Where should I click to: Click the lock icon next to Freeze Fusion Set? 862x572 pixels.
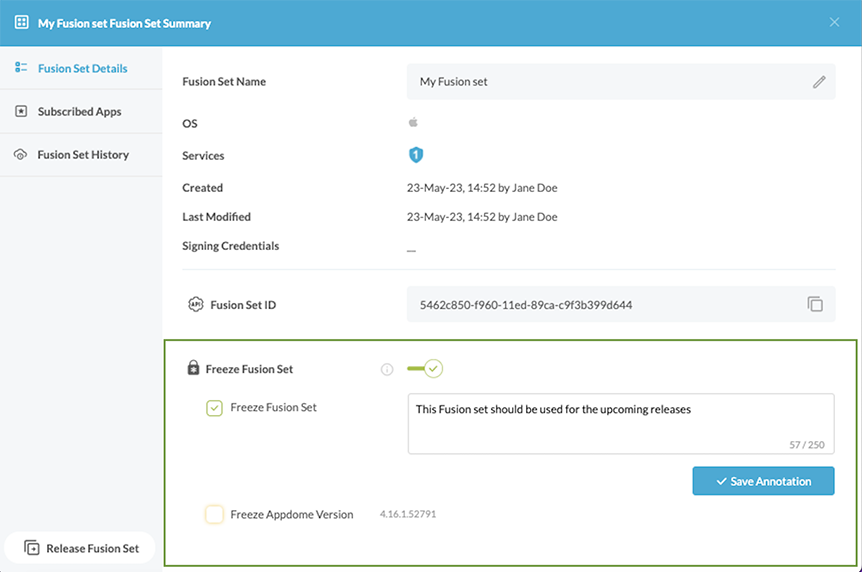[193, 369]
